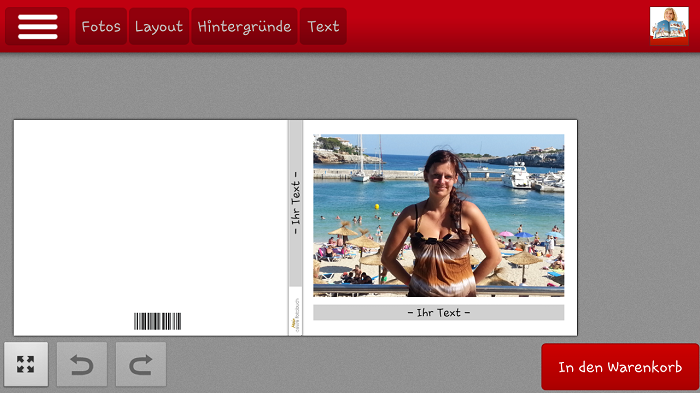Switch to the Layout options
The image size is (700, 393).
(159, 26)
